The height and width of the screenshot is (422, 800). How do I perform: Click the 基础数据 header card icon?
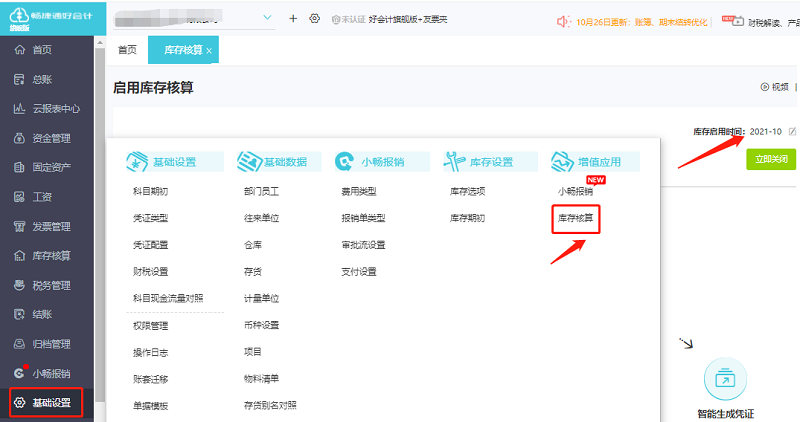pyautogui.click(x=249, y=162)
